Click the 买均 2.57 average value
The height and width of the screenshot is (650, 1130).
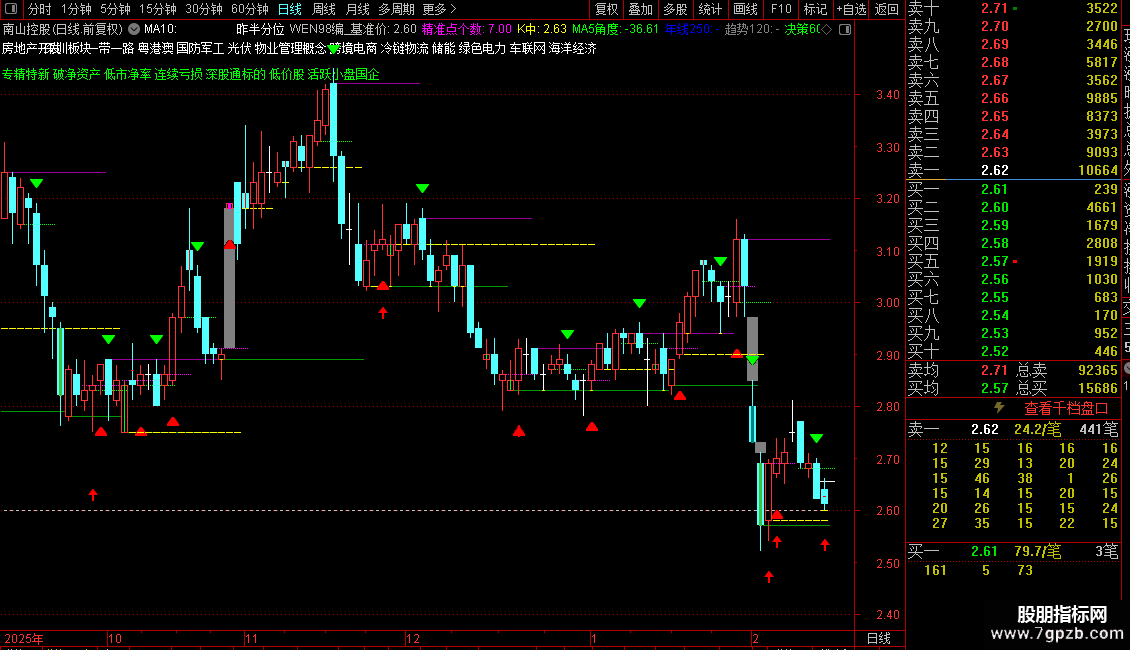tap(994, 388)
